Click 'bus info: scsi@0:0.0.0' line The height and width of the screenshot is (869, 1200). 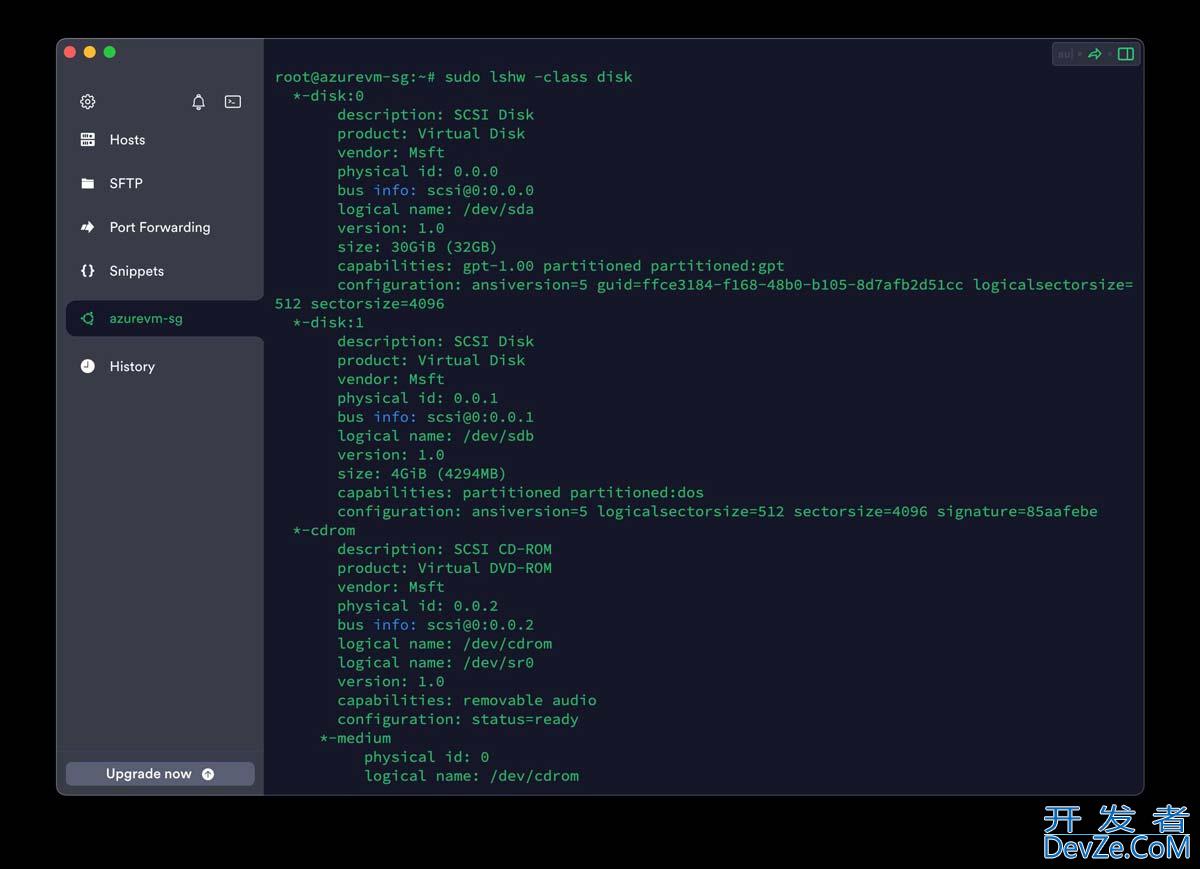tap(435, 190)
